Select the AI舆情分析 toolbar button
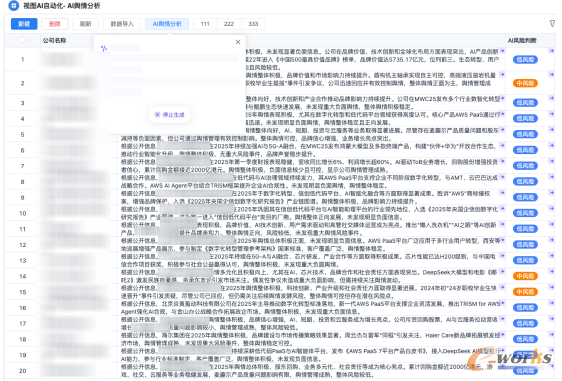562x381 pixels. coord(167,24)
